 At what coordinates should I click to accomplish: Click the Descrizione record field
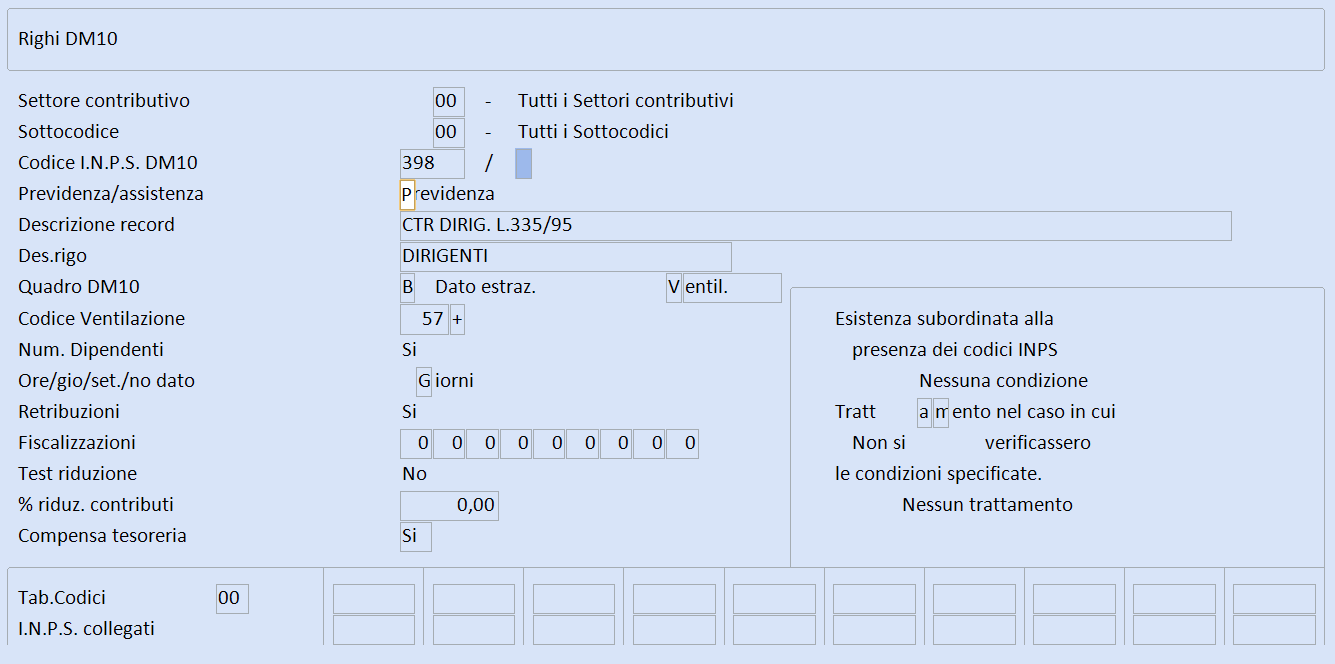[815, 225]
